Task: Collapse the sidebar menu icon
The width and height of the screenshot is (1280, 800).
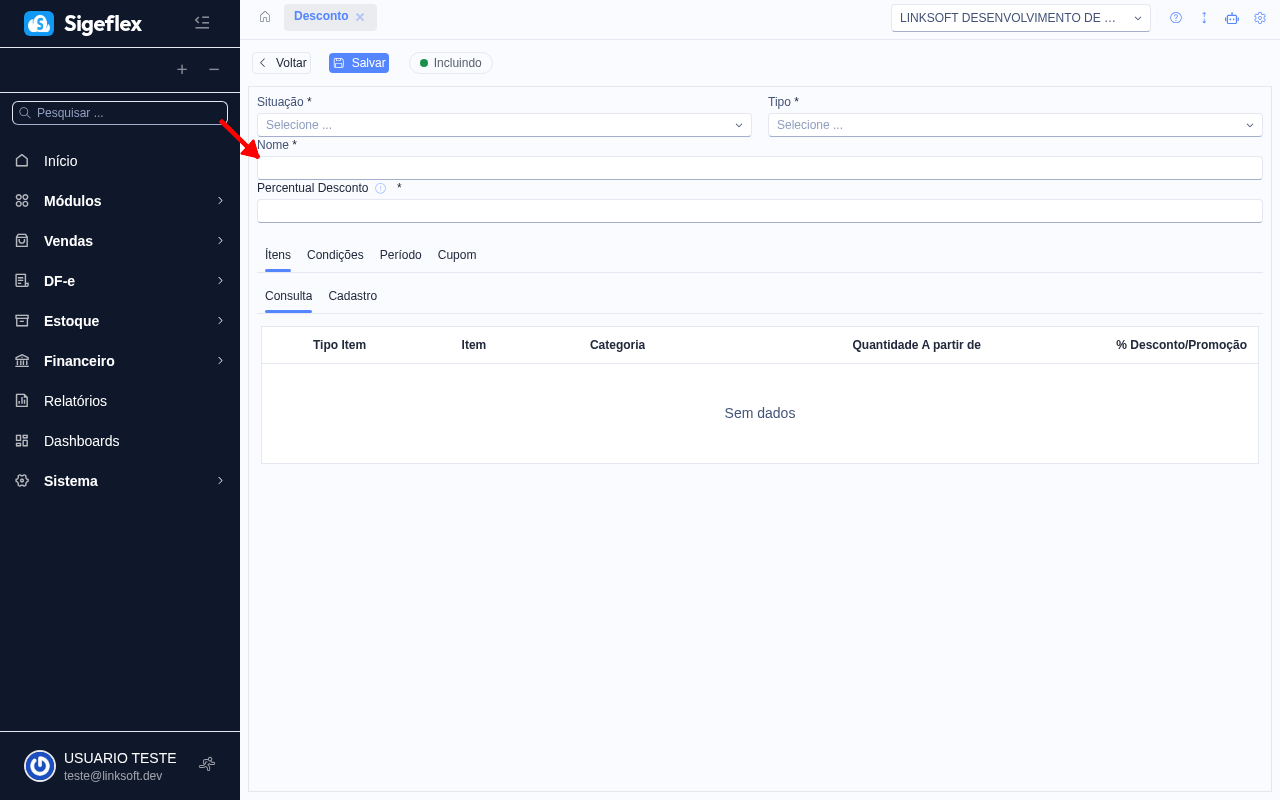Action: (202, 22)
